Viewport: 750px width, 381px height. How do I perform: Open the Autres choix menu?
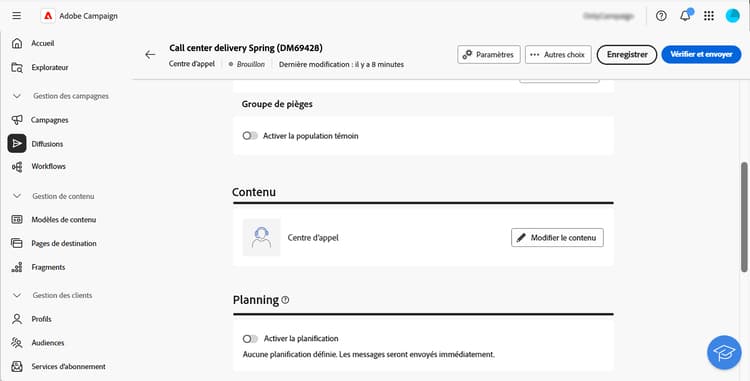[x=558, y=54]
